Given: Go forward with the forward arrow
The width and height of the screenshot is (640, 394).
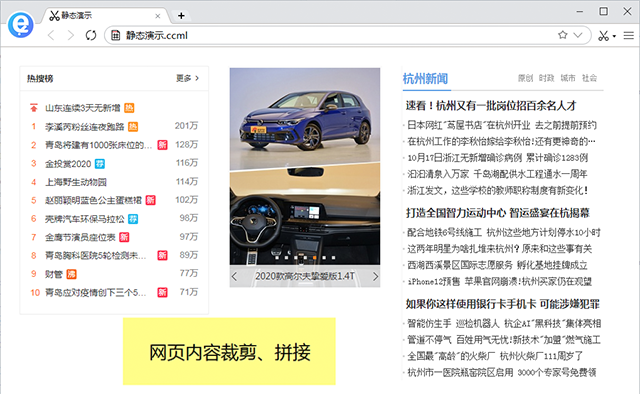Looking at the screenshot, I should point(71,36).
